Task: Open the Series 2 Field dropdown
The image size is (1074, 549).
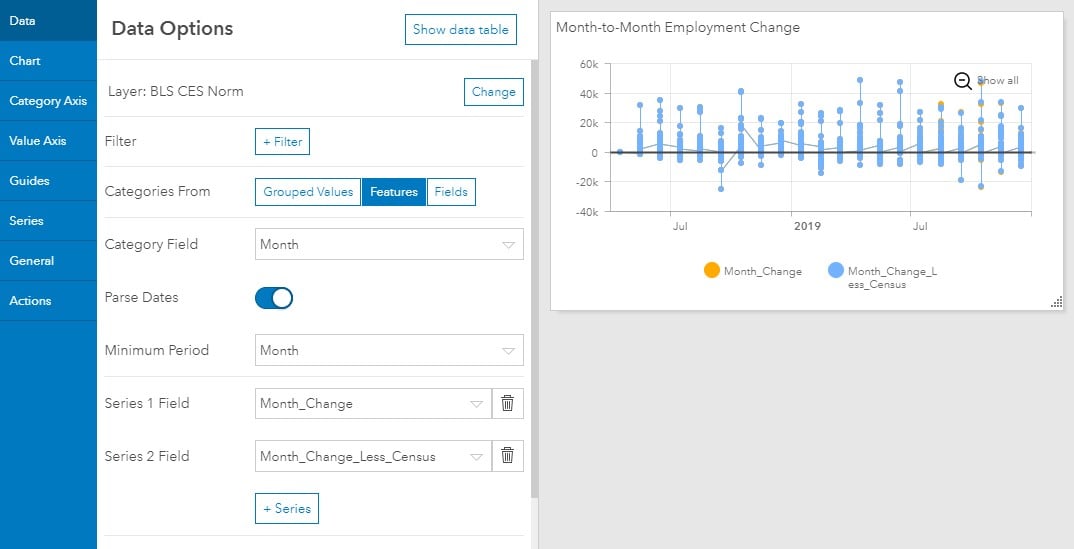Action: [x=373, y=456]
